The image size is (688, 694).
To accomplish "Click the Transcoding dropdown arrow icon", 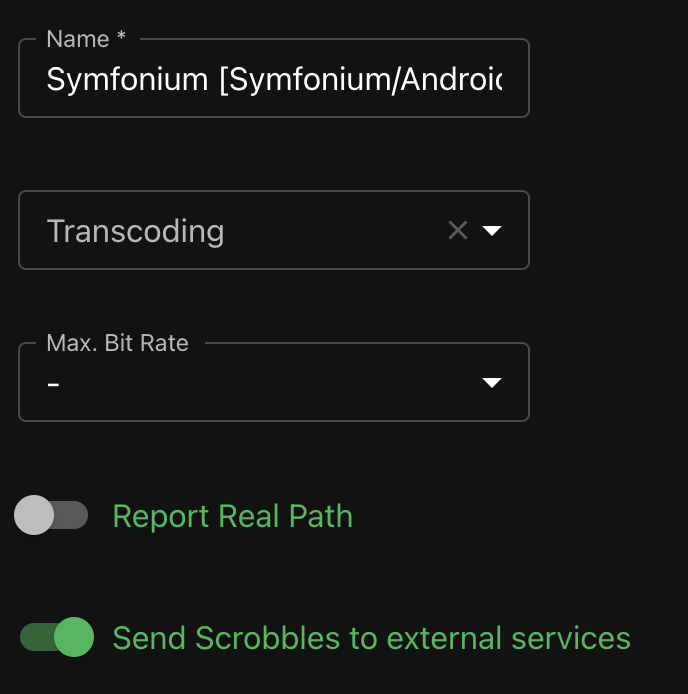I will tap(491, 231).
